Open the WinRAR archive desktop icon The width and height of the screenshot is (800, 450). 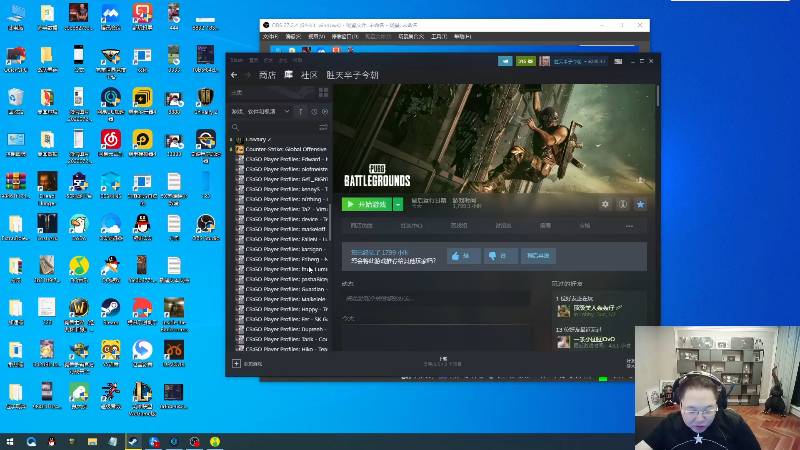click(16, 186)
